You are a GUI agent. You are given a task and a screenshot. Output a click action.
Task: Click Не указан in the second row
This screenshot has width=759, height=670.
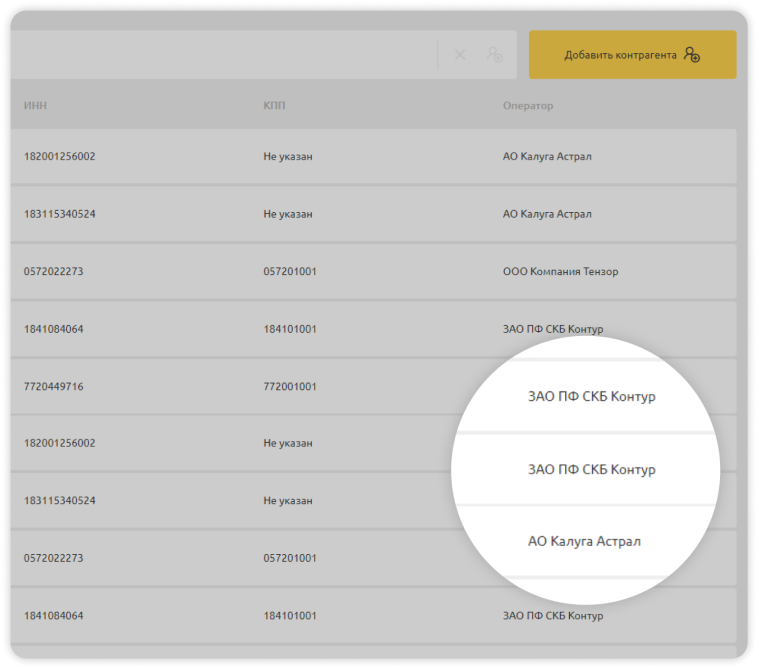pos(288,214)
